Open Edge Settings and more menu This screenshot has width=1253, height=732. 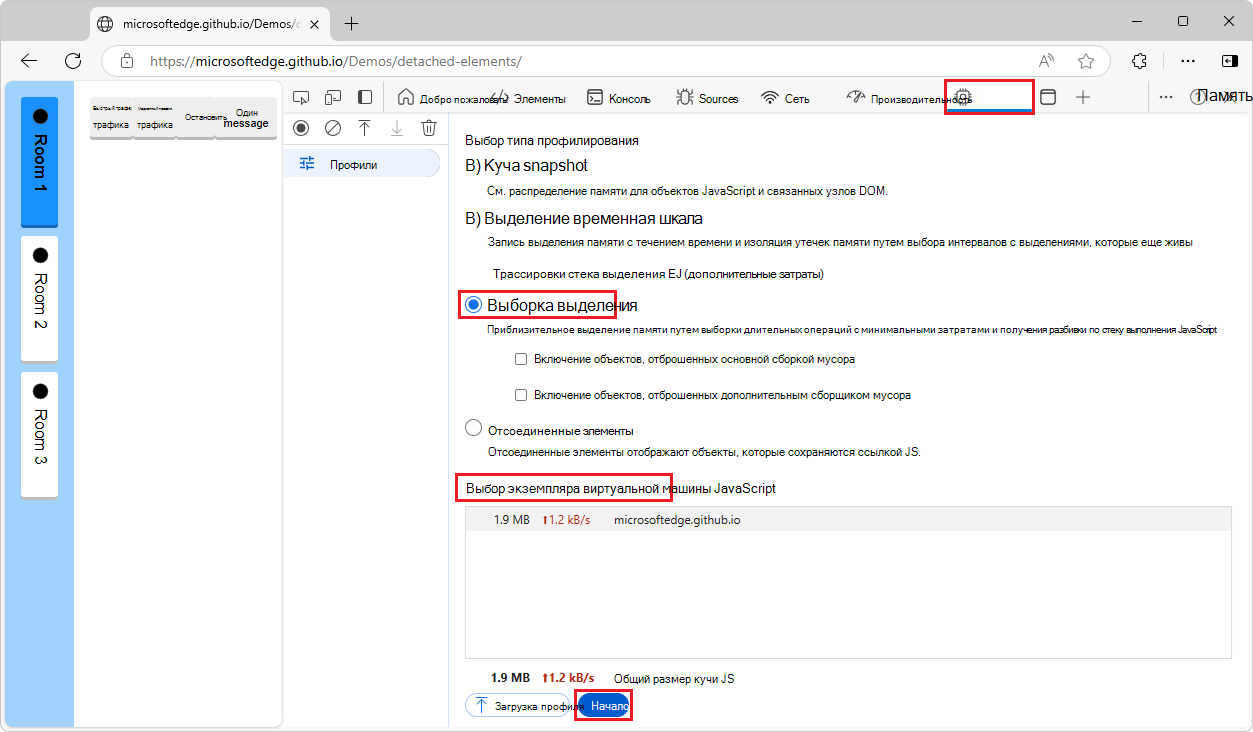coord(1188,61)
